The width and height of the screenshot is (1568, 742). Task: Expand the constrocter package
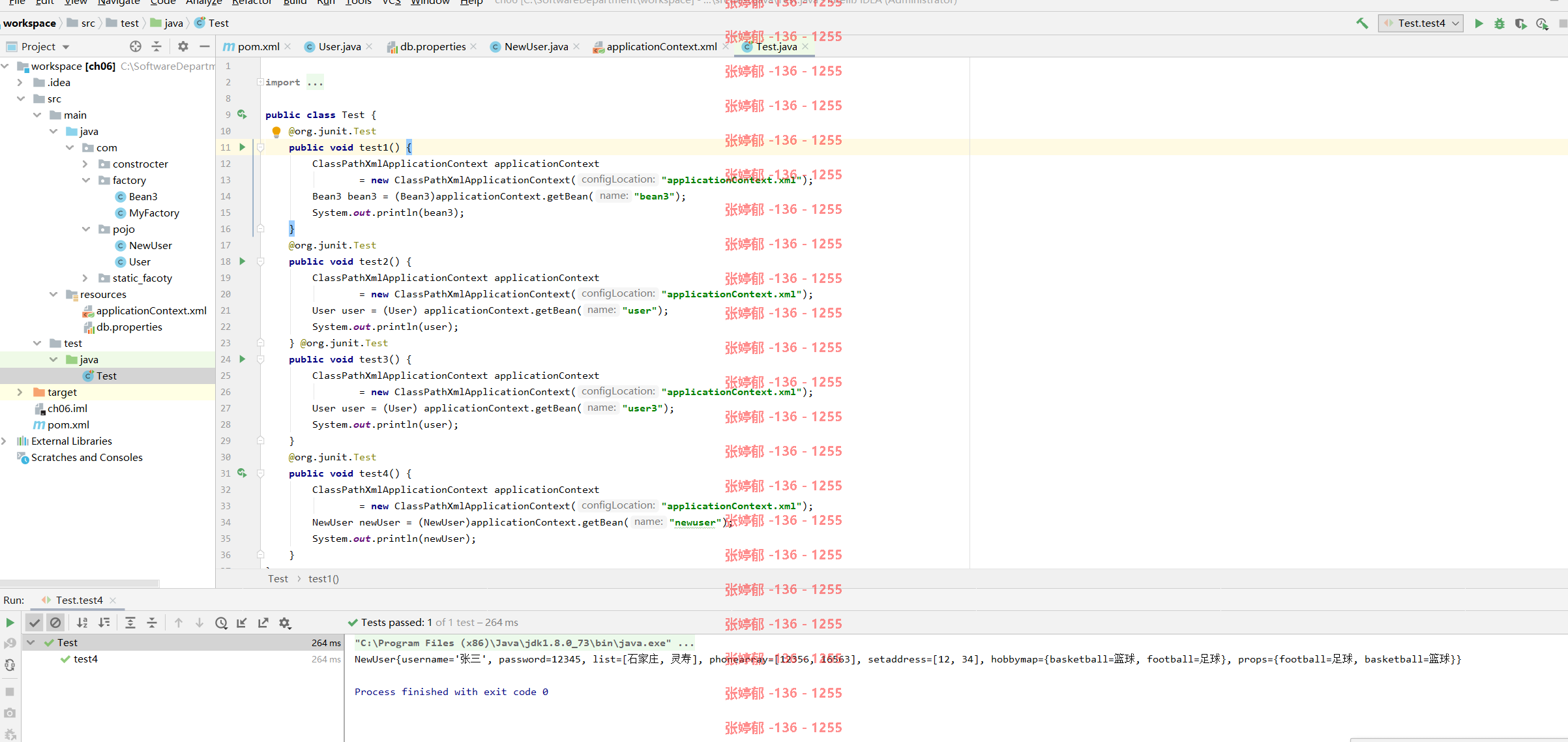click(85, 164)
